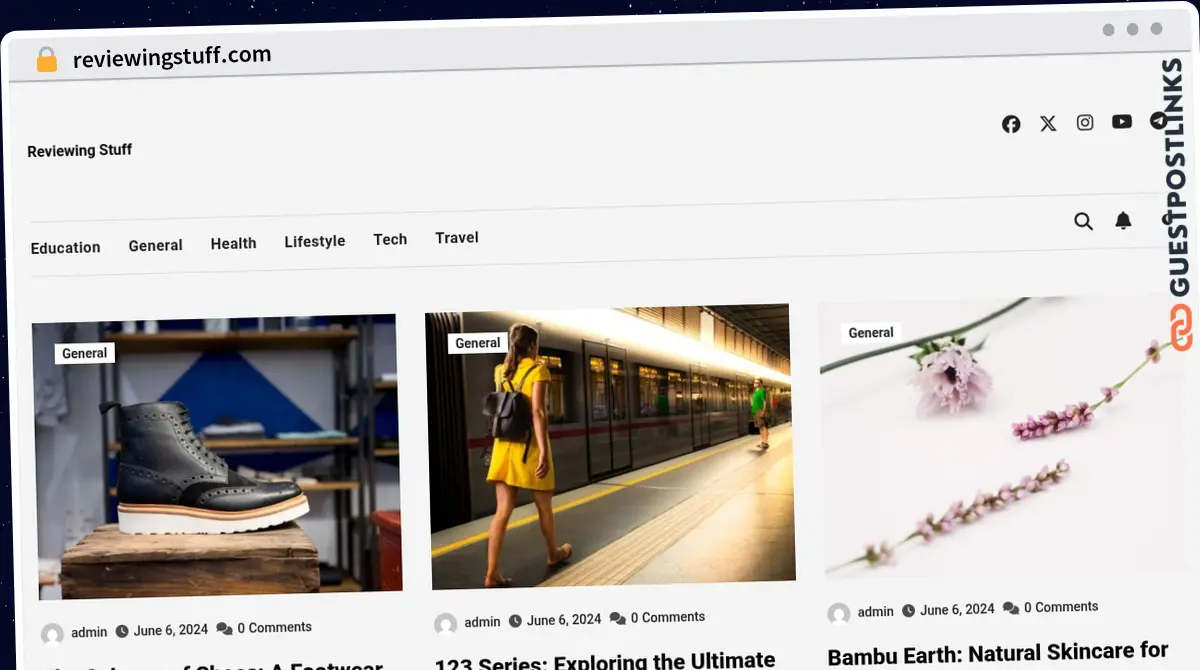Click the padlock icon in address bar
This screenshot has height=670, width=1200.
47,60
